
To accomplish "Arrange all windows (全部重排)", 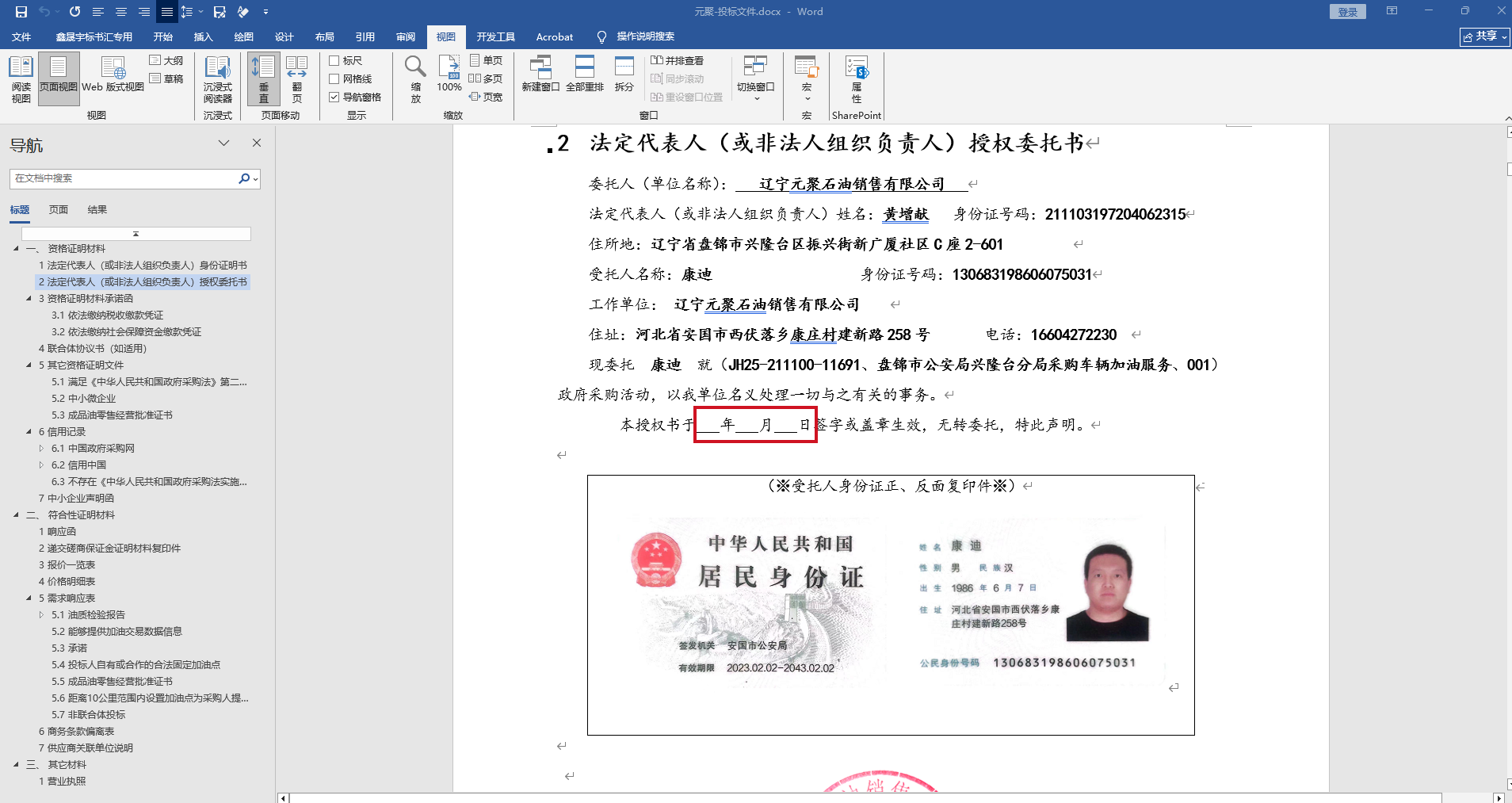I will 585,75.
